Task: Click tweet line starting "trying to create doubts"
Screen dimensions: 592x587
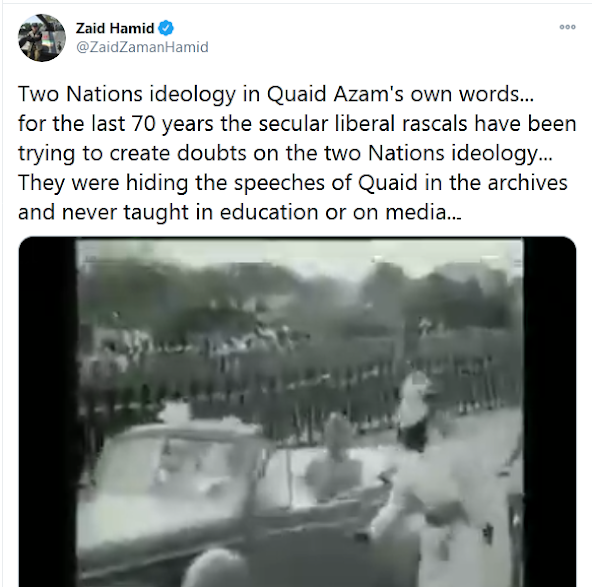Action: (x=285, y=153)
